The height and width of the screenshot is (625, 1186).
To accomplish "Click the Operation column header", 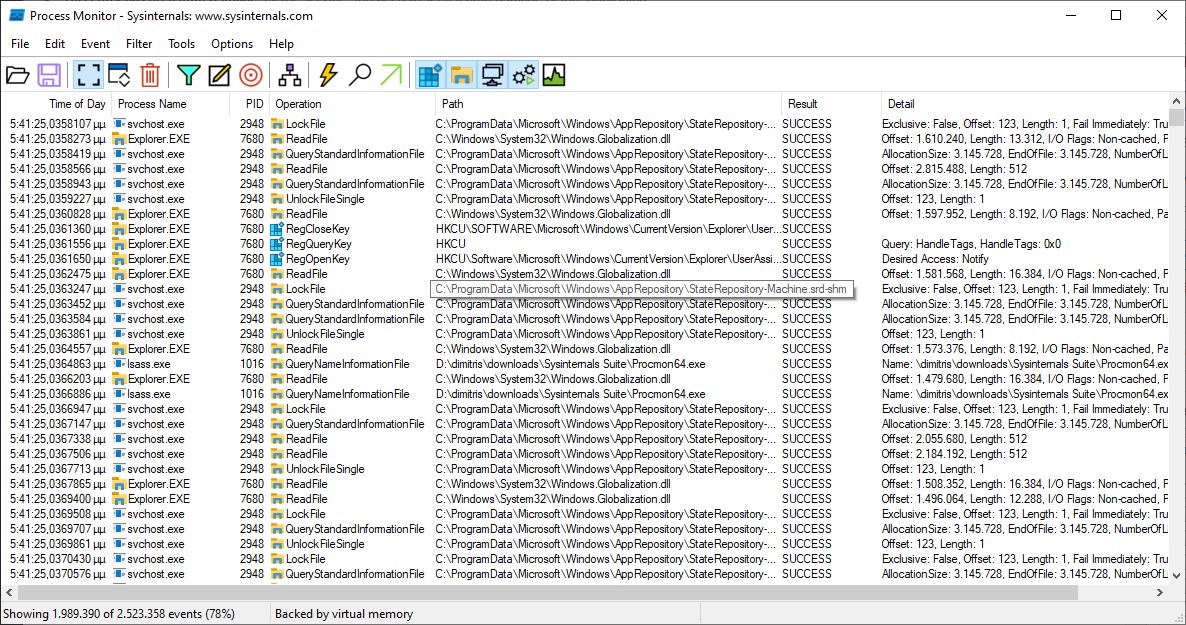I will pyautogui.click(x=352, y=104).
